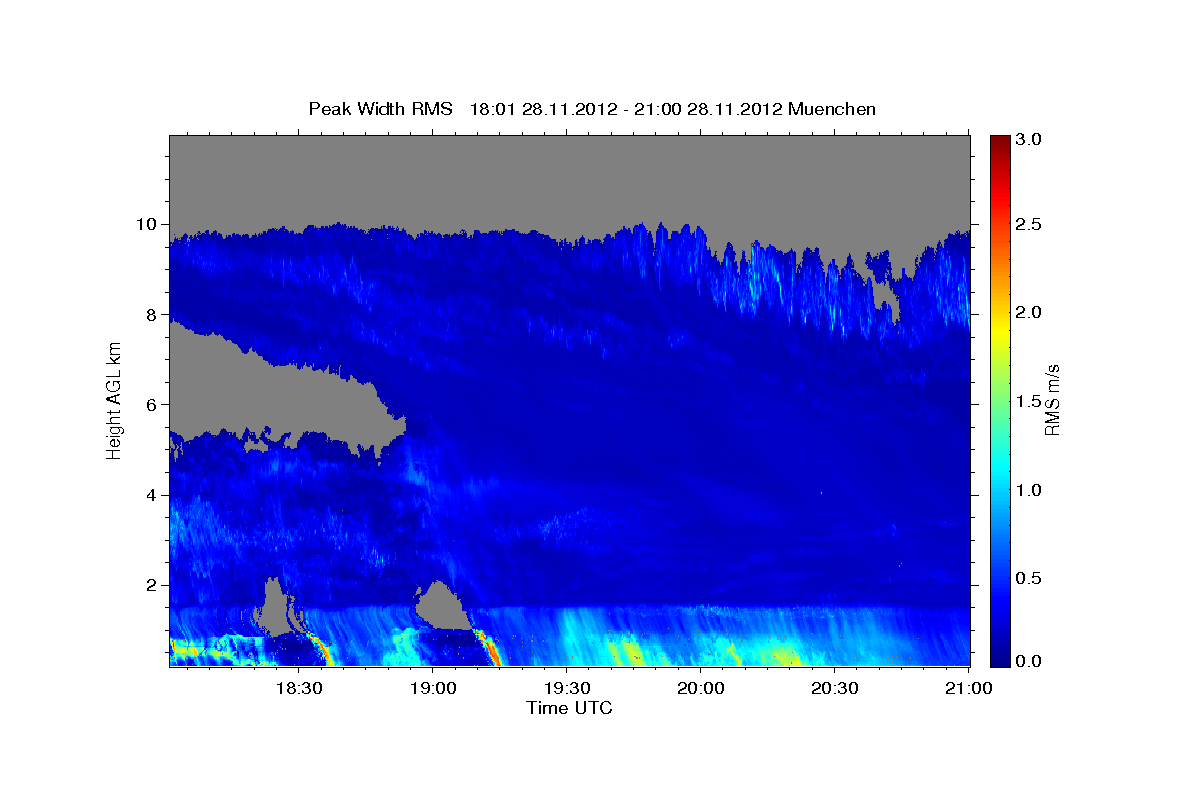Viewport: 1200px width, 800px height.
Task: Click the '19:30' time tick label
Action: (x=566, y=688)
